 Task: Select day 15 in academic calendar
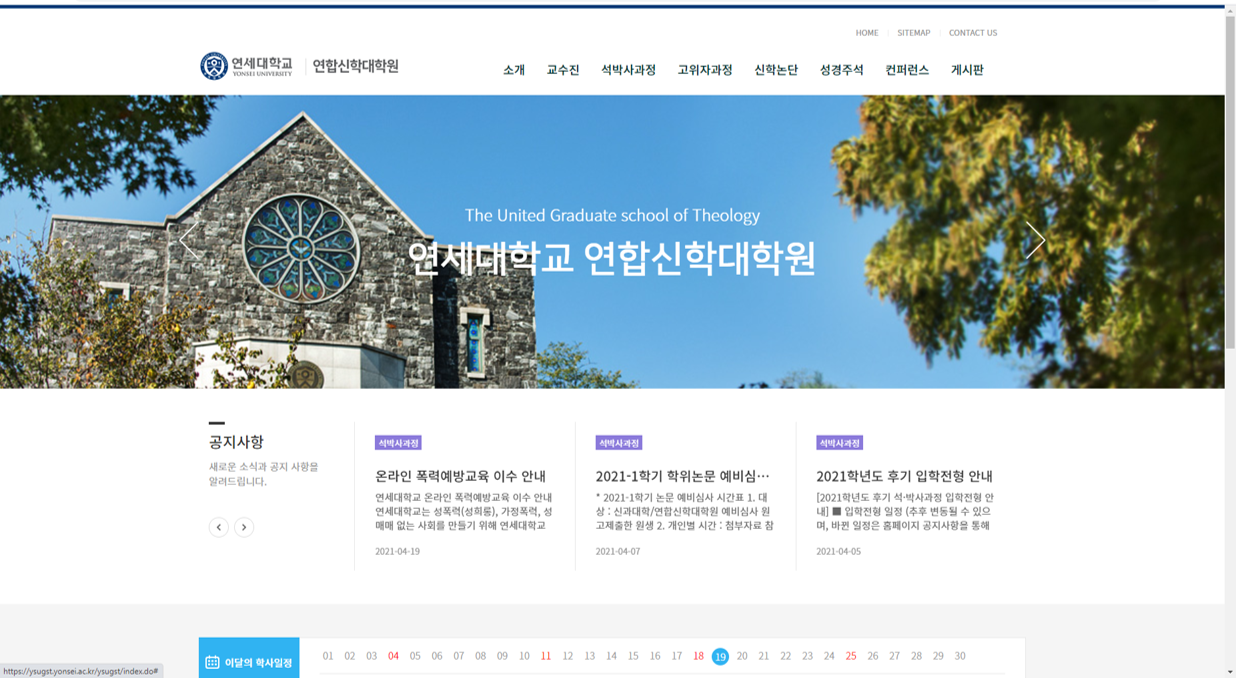point(633,656)
